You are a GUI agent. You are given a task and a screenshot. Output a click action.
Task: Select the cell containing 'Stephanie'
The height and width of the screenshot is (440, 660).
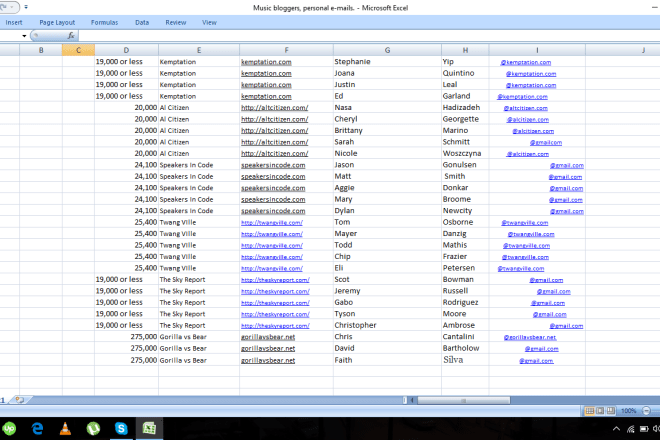pyautogui.click(x=387, y=61)
